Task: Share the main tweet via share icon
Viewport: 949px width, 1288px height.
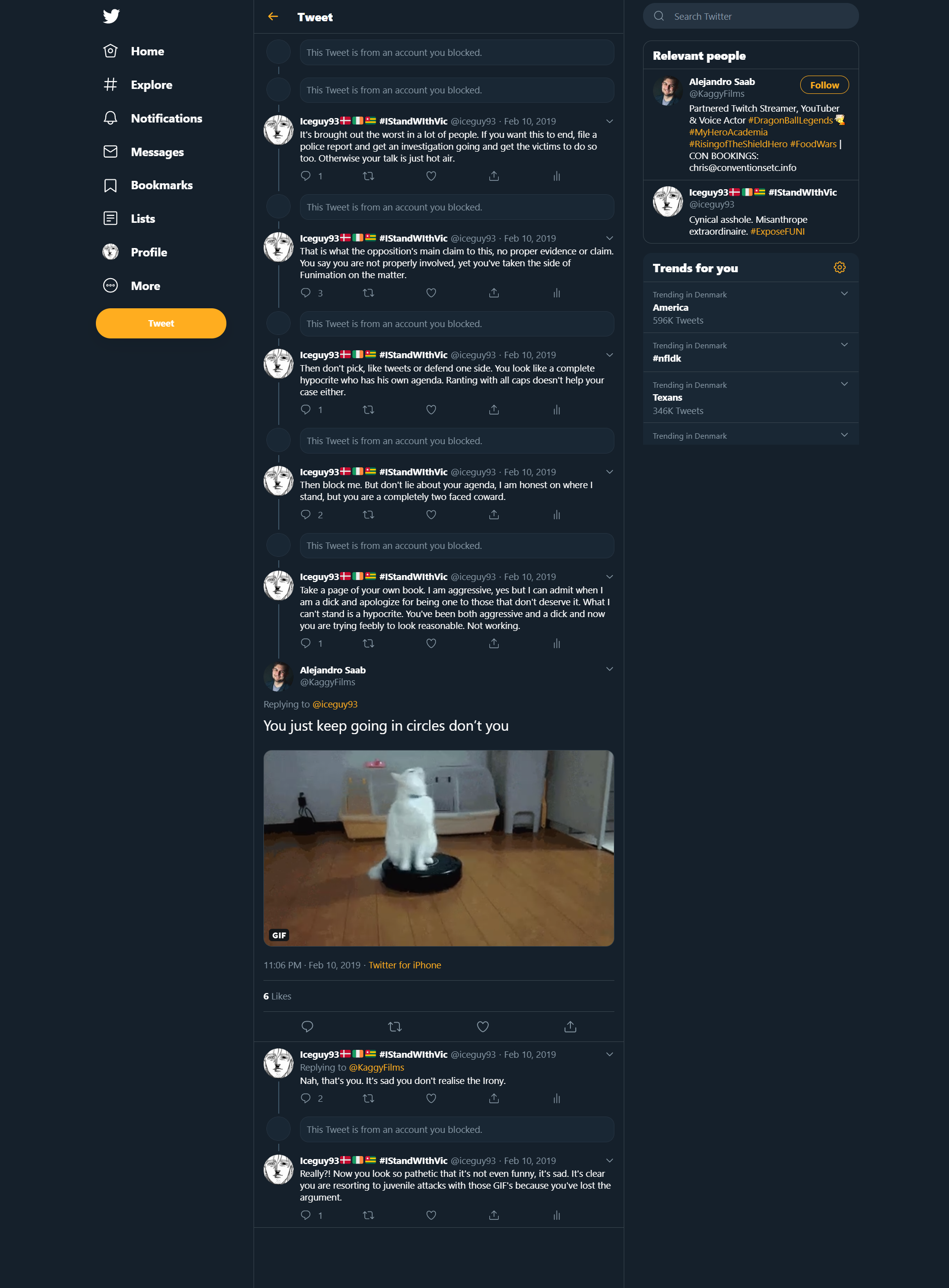Action: [x=570, y=1026]
